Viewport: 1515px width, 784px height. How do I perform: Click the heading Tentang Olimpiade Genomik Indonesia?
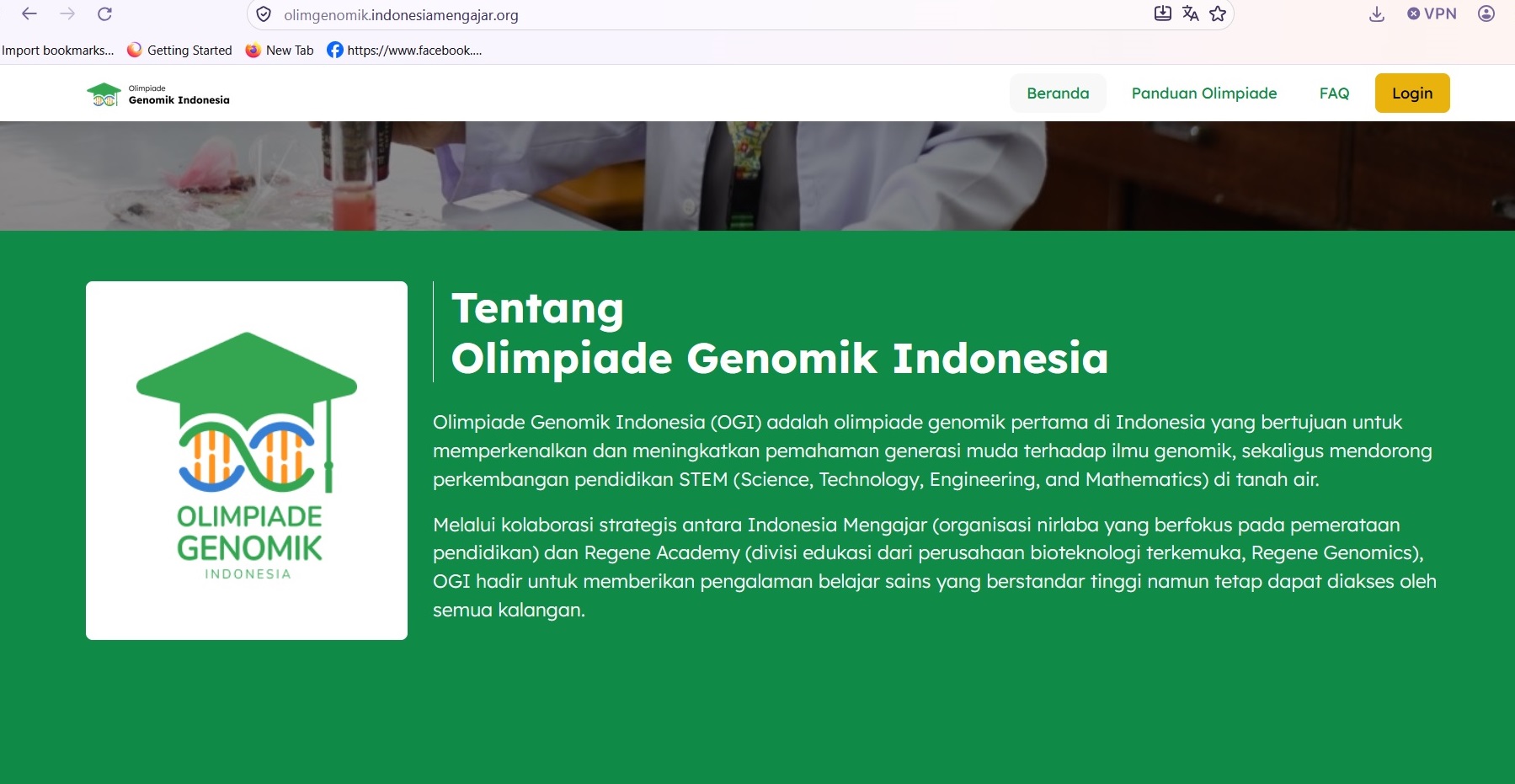point(780,333)
